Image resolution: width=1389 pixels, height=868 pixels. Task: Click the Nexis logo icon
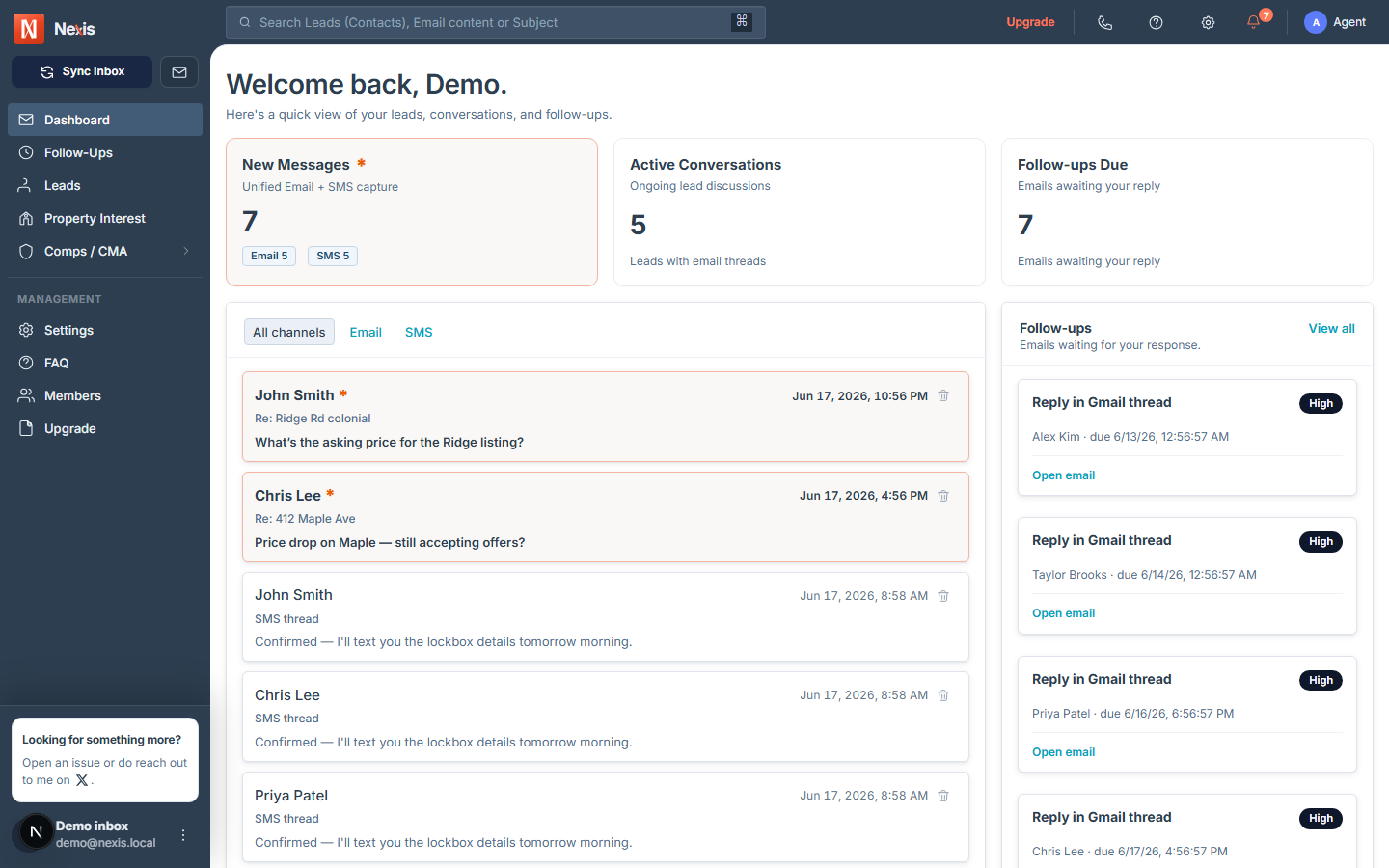[29, 29]
